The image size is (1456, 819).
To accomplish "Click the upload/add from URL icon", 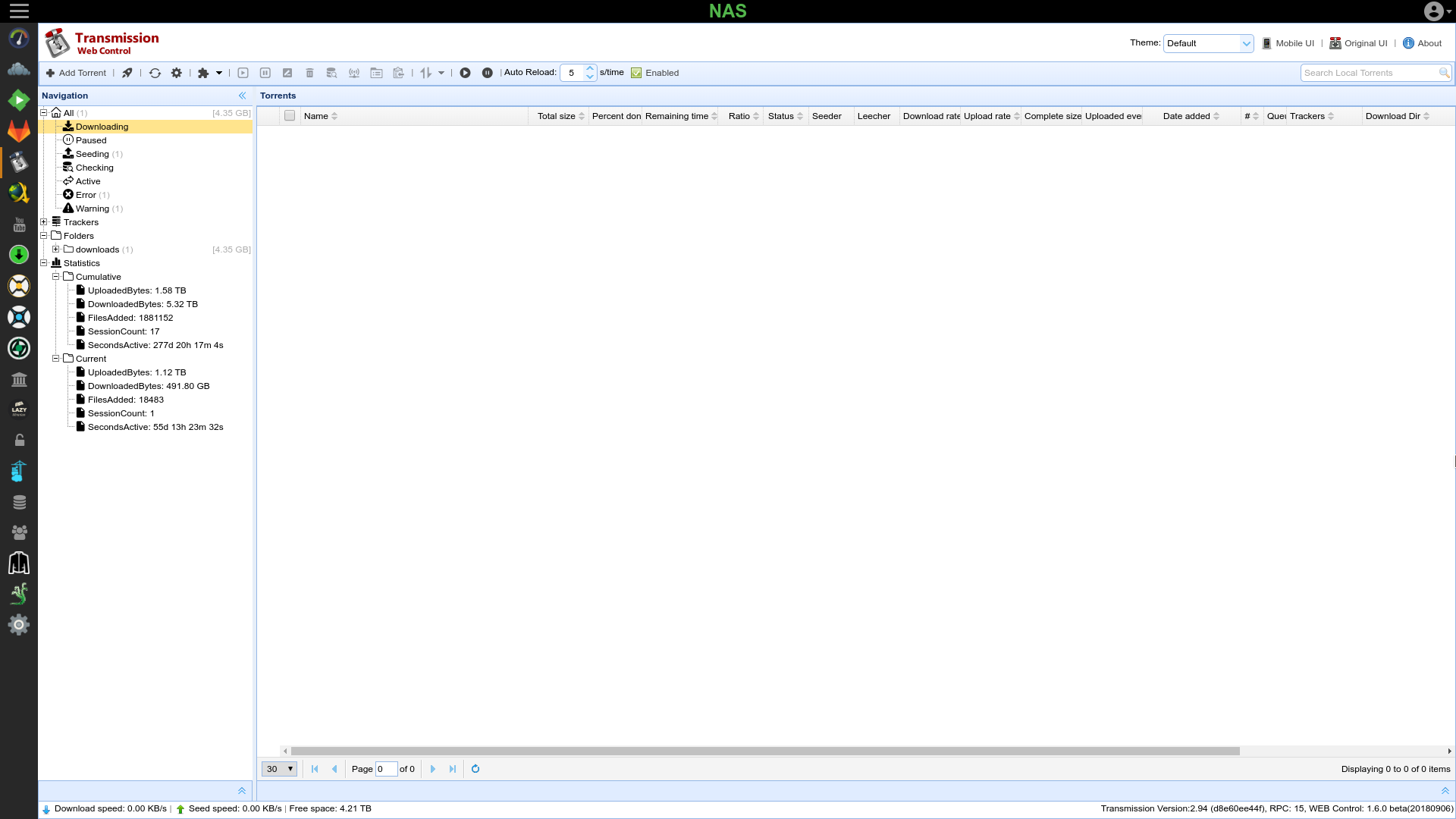I will pyautogui.click(x=127, y=72).
